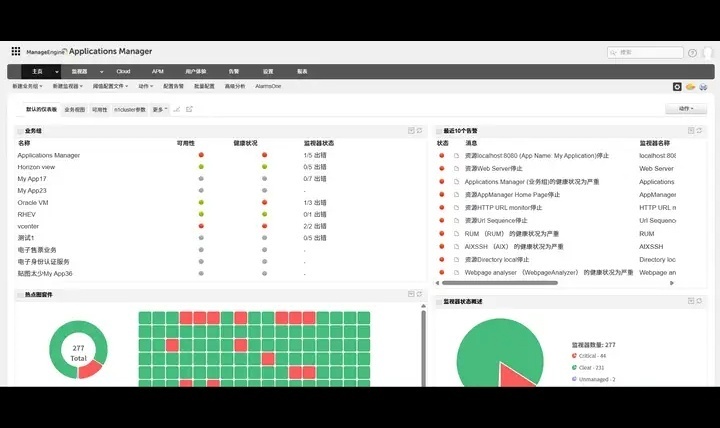Open dashboard in new window icon
This screenshot has width=720, height=428.
click(189, 109)
